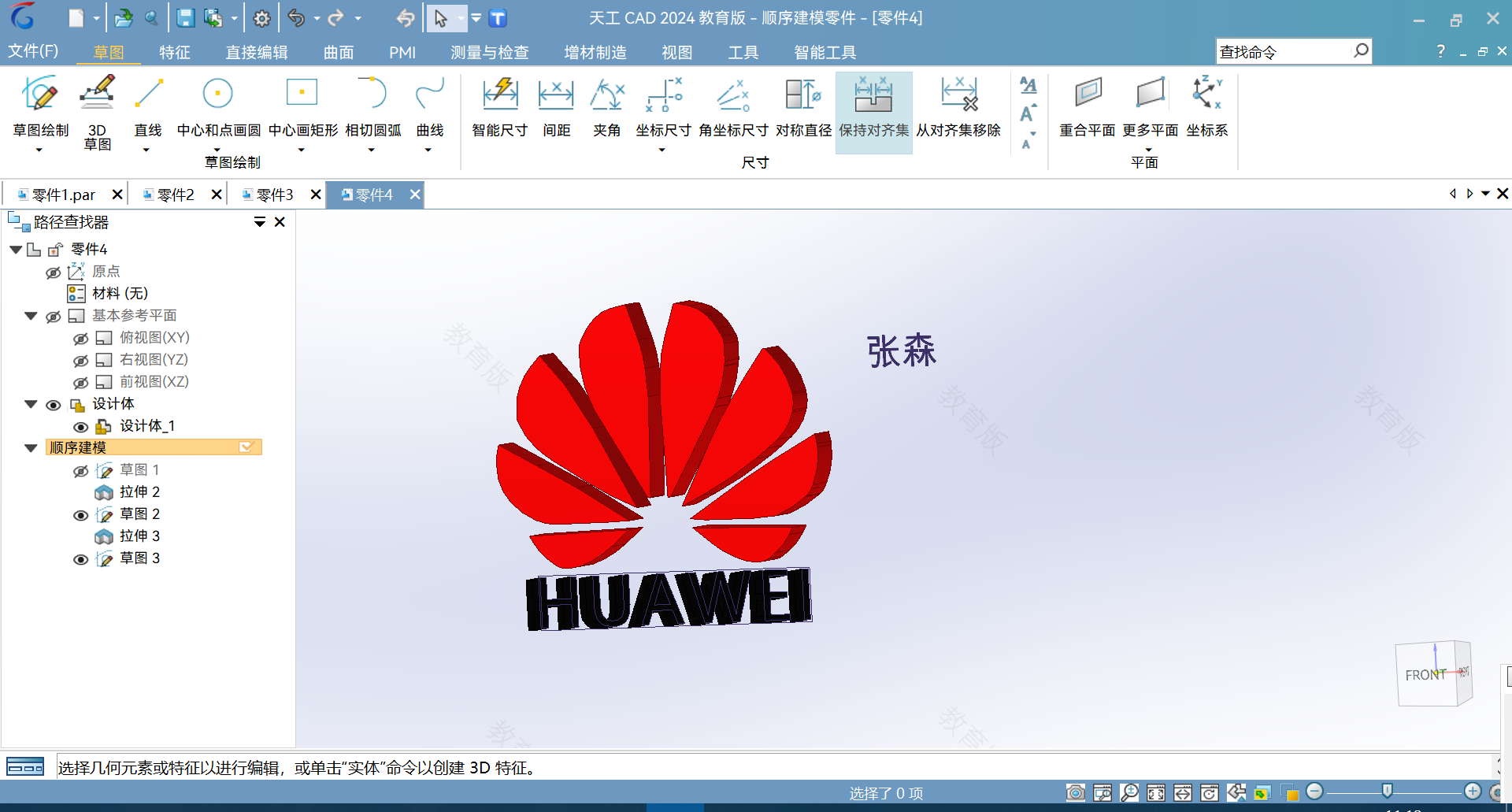Collapse the 顺序建模 node

tap(31, 448)
